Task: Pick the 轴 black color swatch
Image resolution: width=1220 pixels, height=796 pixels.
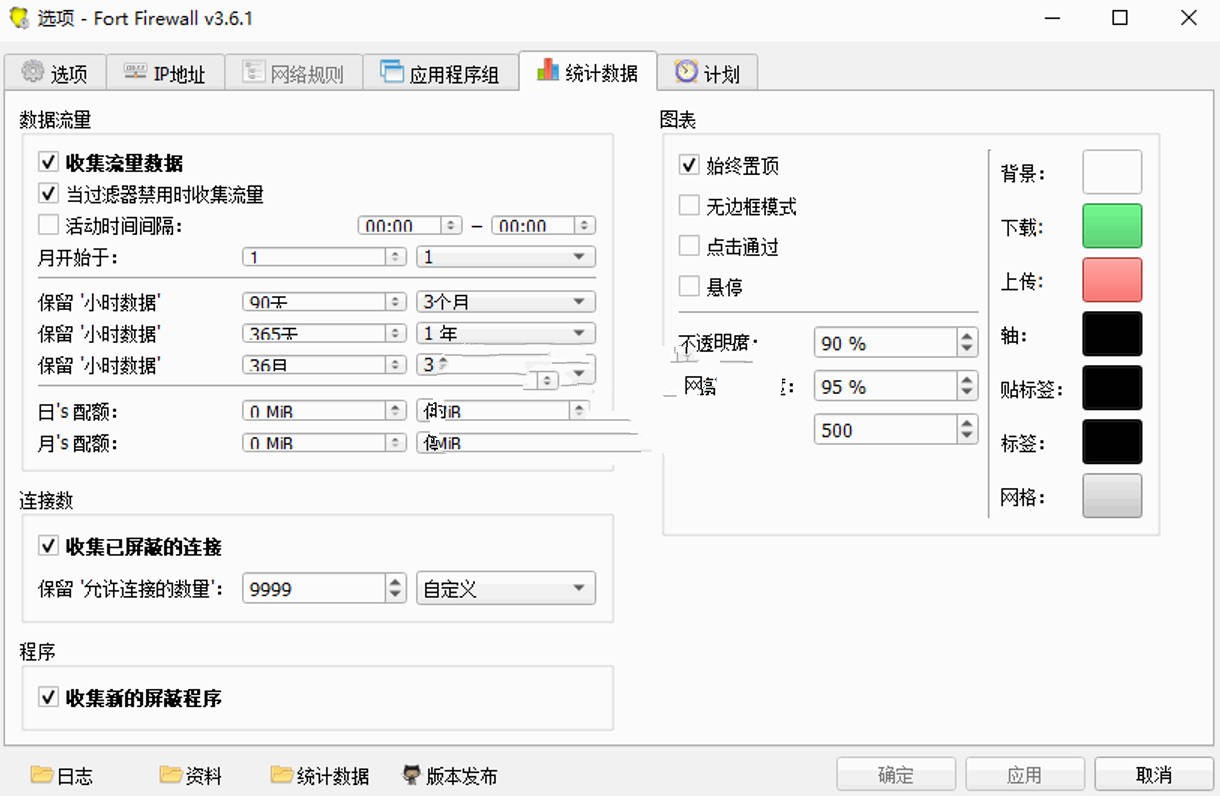Action: tap(1112, 334)
